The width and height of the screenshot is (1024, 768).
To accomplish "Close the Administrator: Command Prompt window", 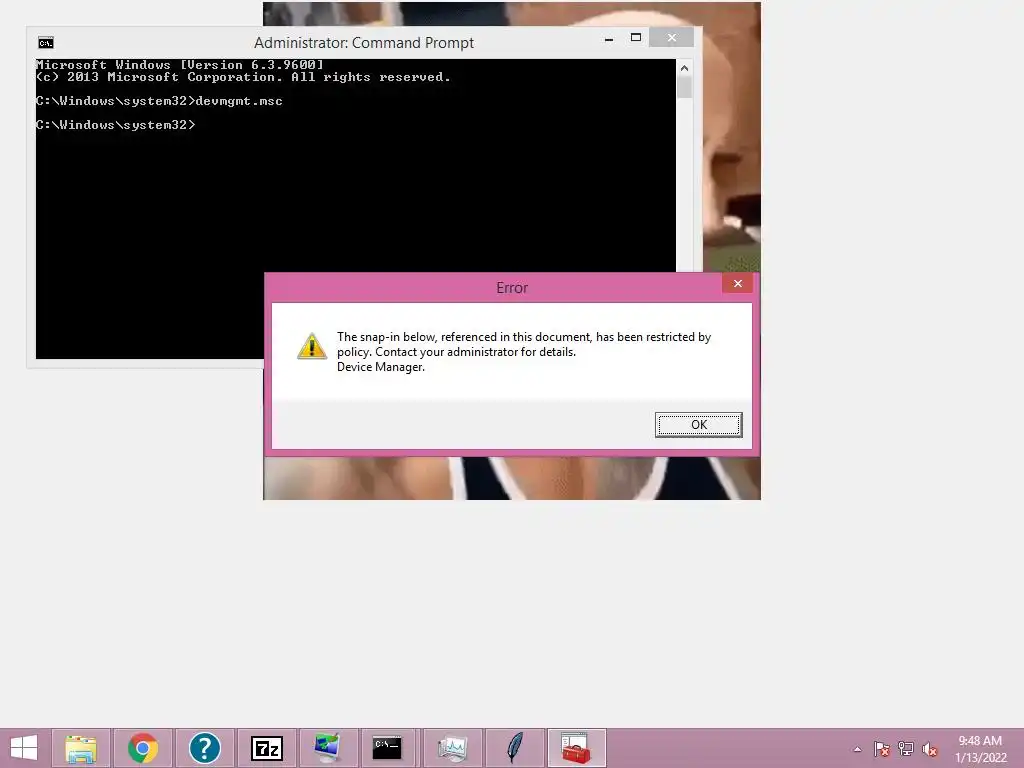I will click(671, 38).
